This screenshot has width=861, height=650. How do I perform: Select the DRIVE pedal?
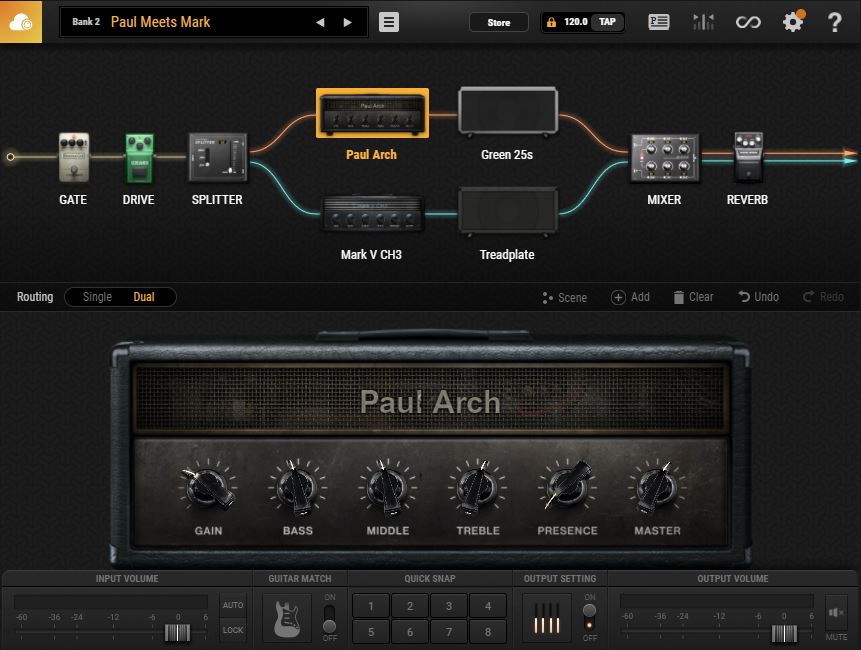coord(139,158)
